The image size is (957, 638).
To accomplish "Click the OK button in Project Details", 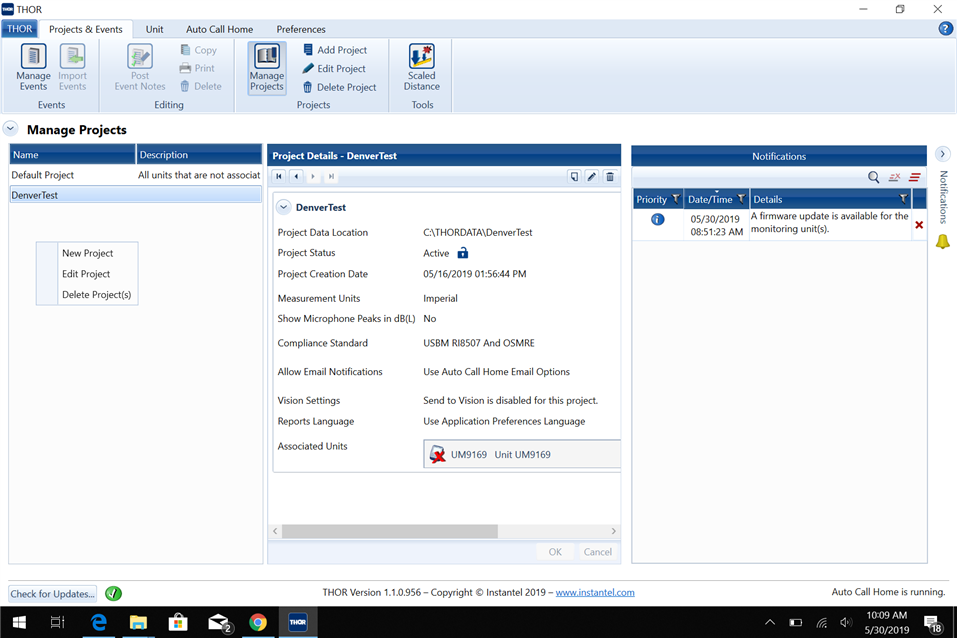I will [x=555, y=552].
